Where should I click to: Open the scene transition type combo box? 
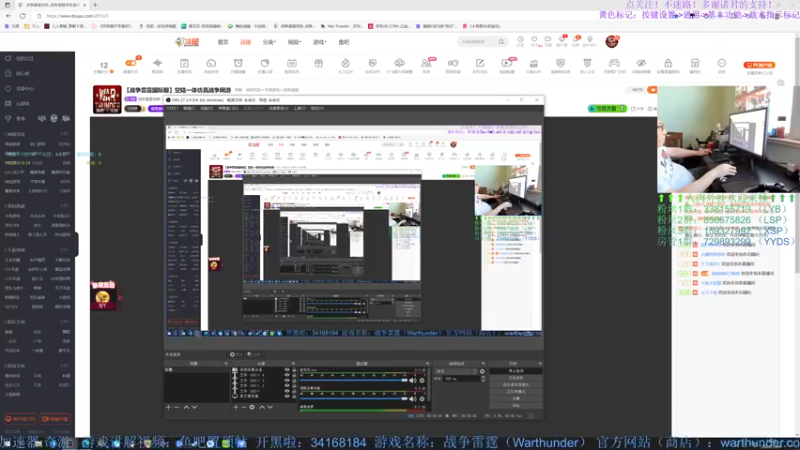click(x=456, y=371)
